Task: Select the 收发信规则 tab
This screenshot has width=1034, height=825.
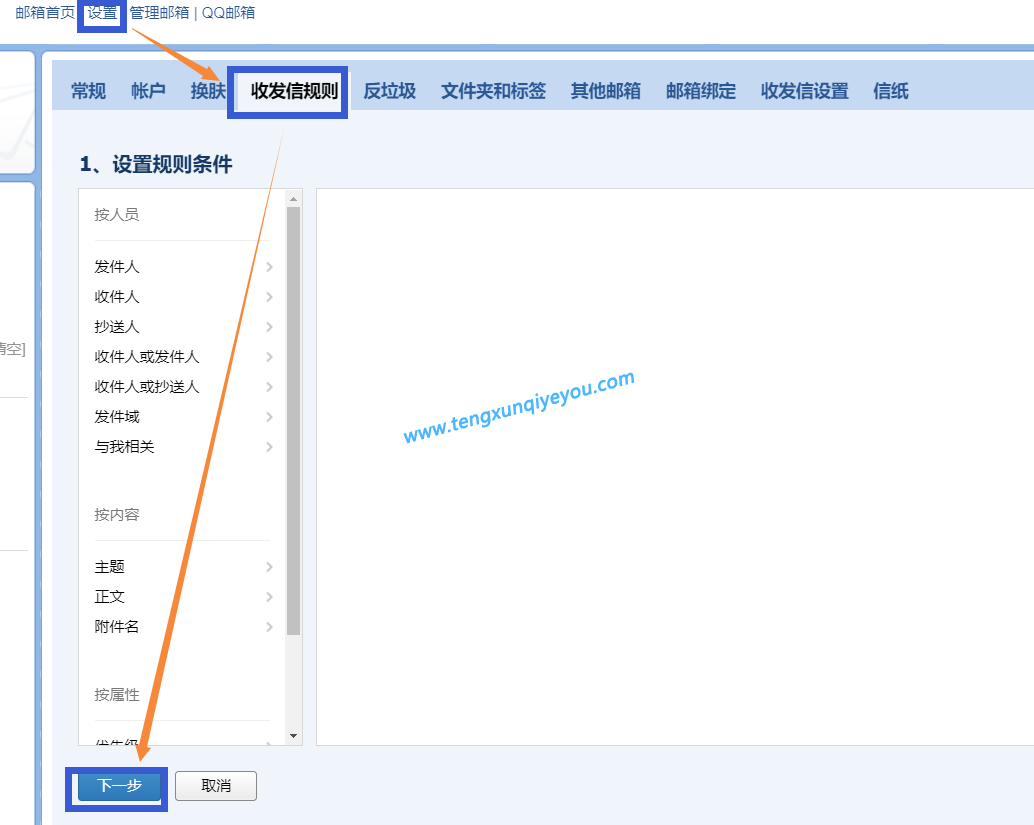Action: [x=294, y=91]
